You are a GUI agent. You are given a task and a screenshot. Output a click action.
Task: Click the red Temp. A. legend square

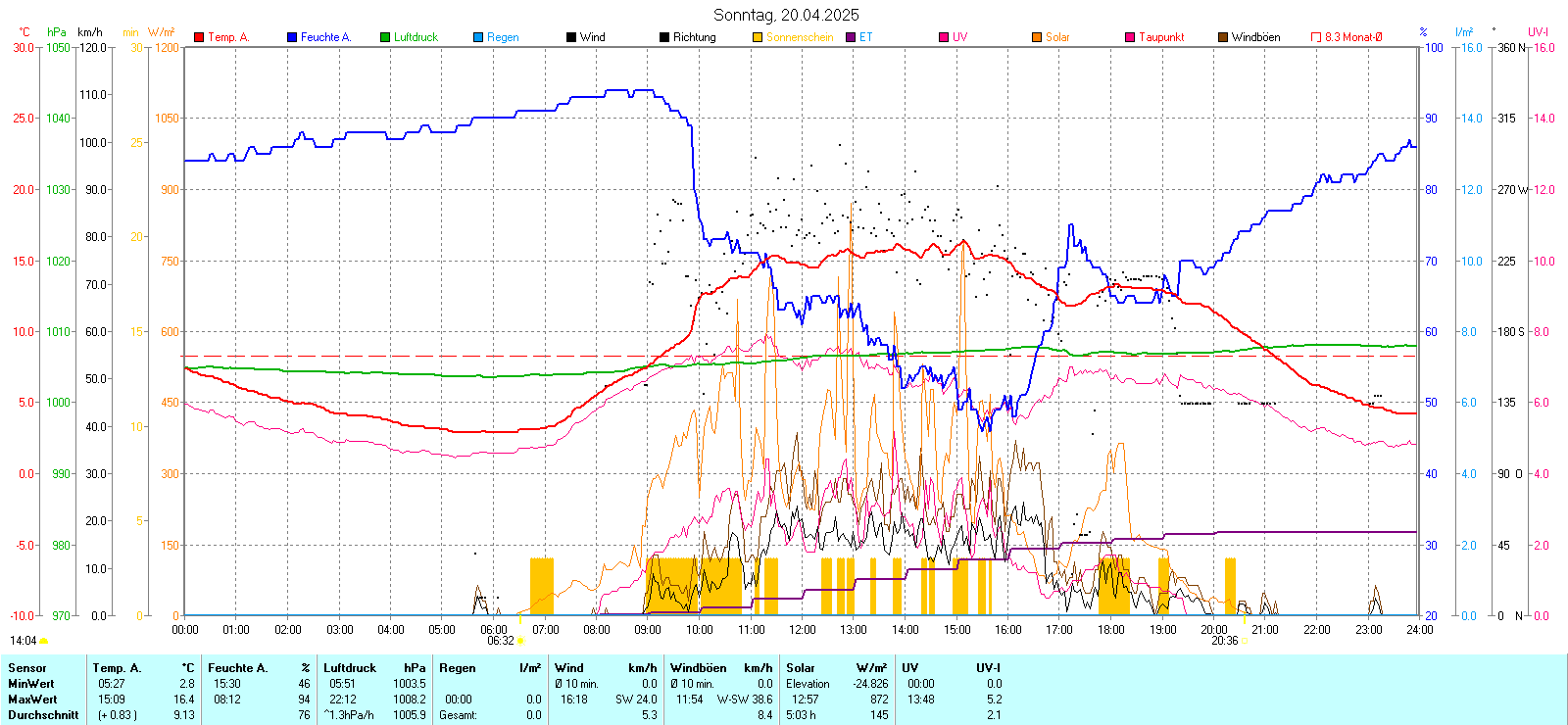(199, 37)
